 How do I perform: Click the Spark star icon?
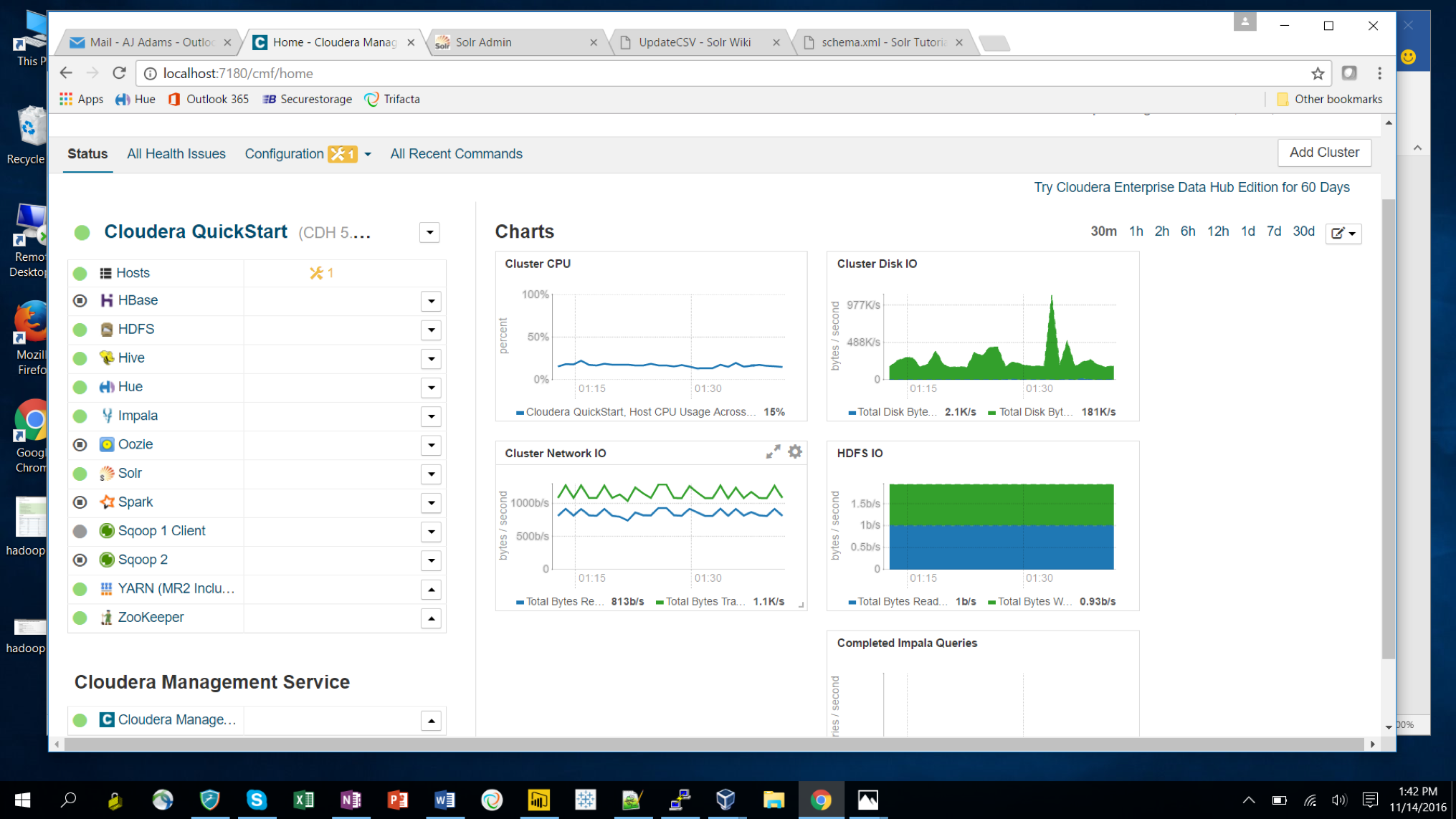point(106,502)
